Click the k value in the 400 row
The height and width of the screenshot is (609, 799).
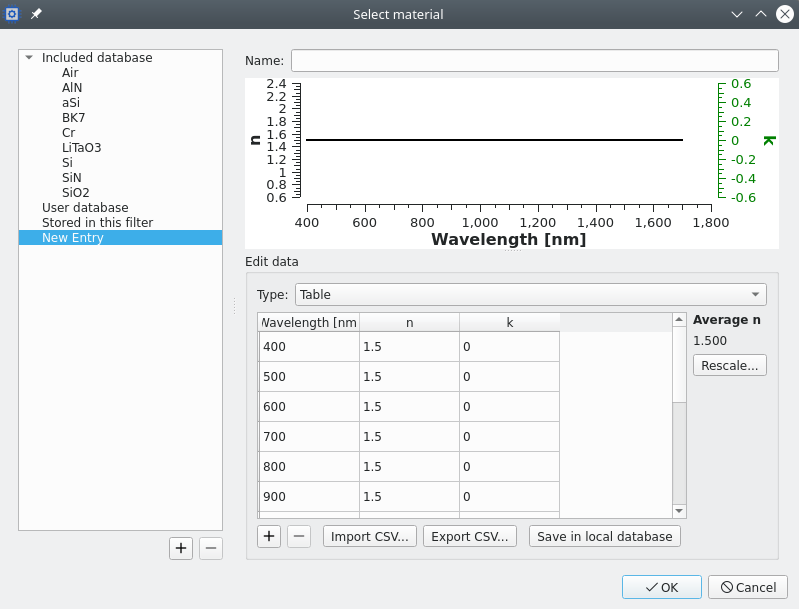pos(510,347)
